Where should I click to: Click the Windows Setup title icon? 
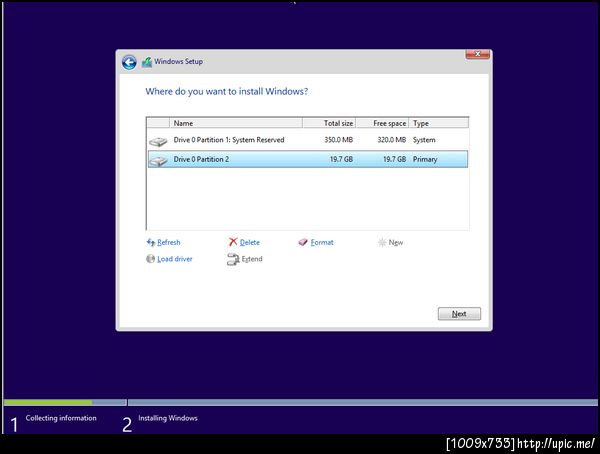[x=147, y=62]
